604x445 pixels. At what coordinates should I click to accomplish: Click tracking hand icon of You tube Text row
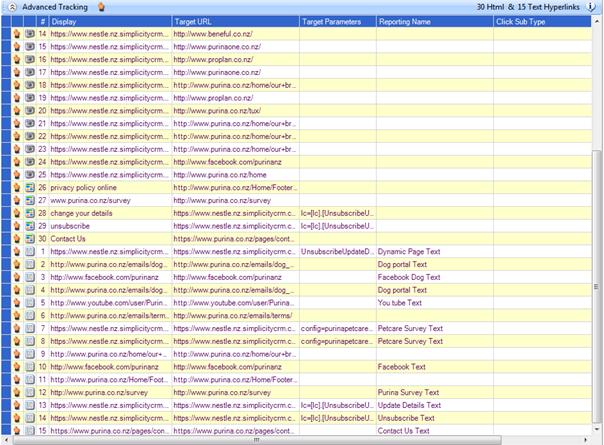[x=17, y=303]
